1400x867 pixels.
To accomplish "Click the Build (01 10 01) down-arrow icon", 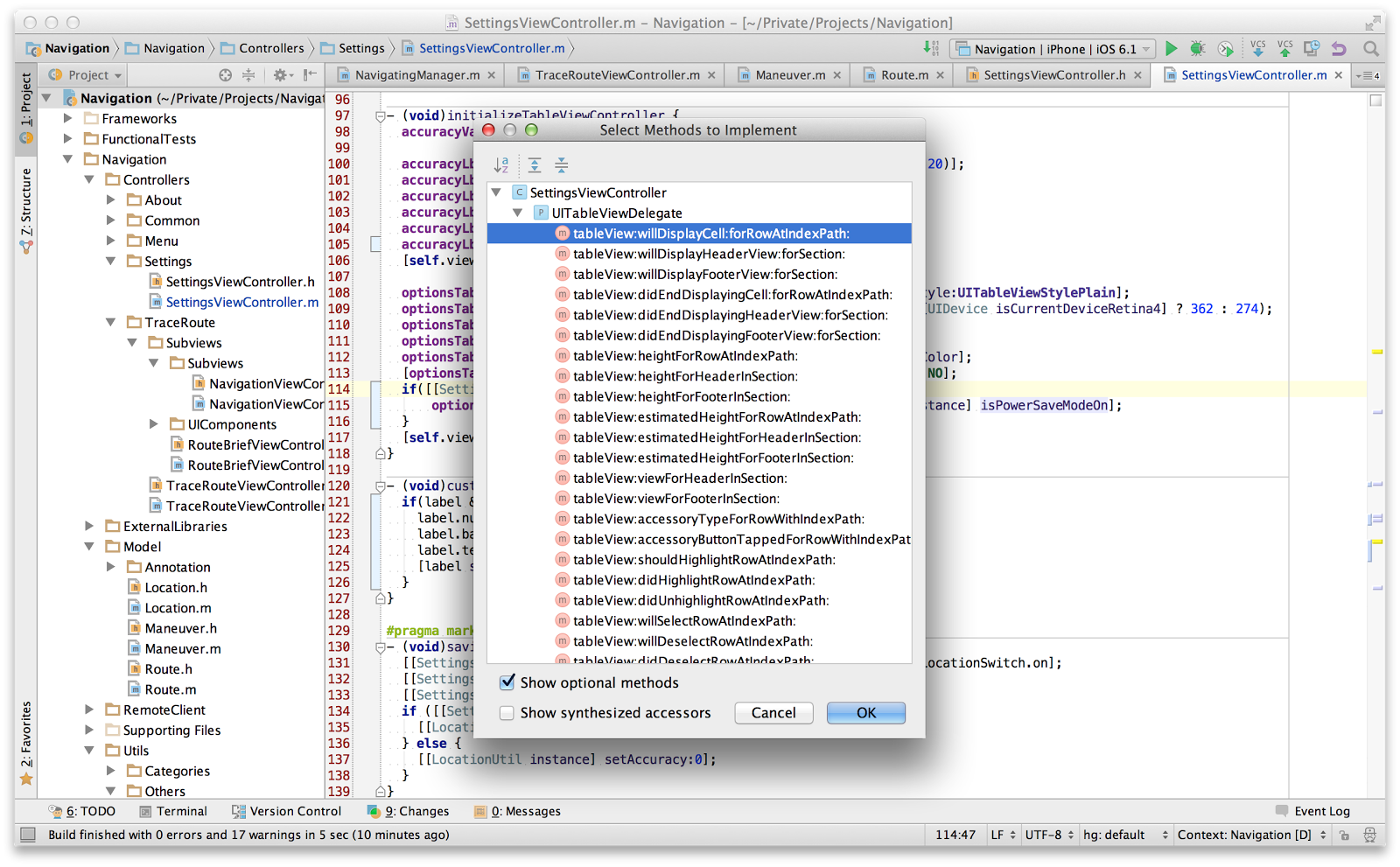I will click(x=931, y=48).
